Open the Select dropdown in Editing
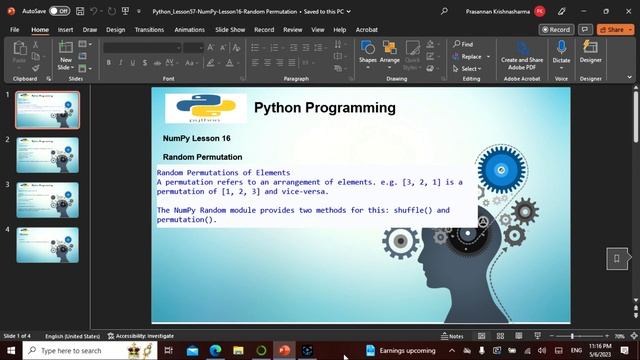640x360 pixels. tap(467, 69)
